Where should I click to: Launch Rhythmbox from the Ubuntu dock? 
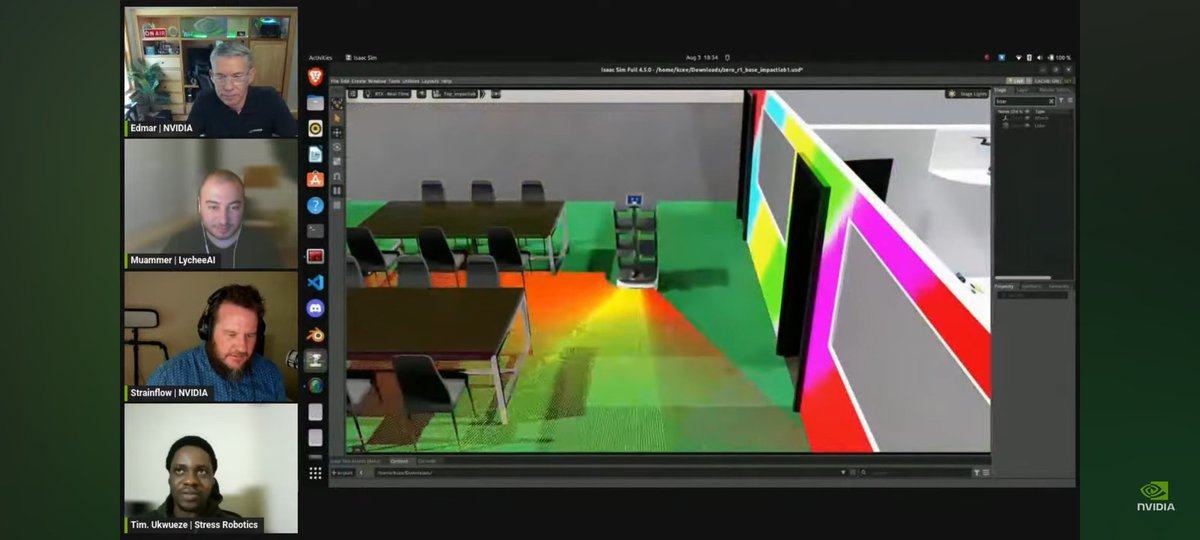pyautogui.click(x=315, y=127)
